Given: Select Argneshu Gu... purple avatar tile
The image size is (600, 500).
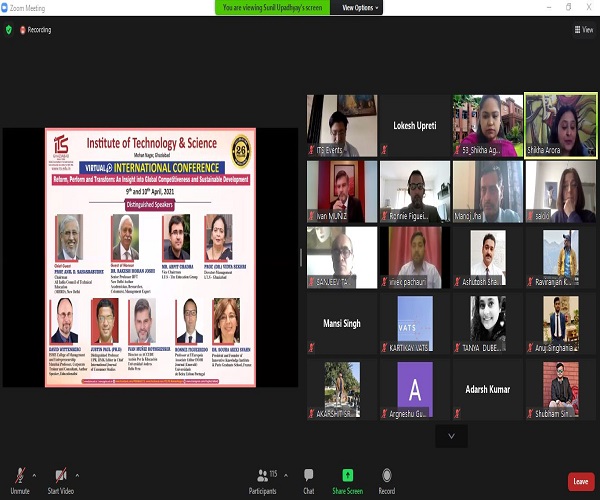Looking at the screenshot, I should coord(415,389).
